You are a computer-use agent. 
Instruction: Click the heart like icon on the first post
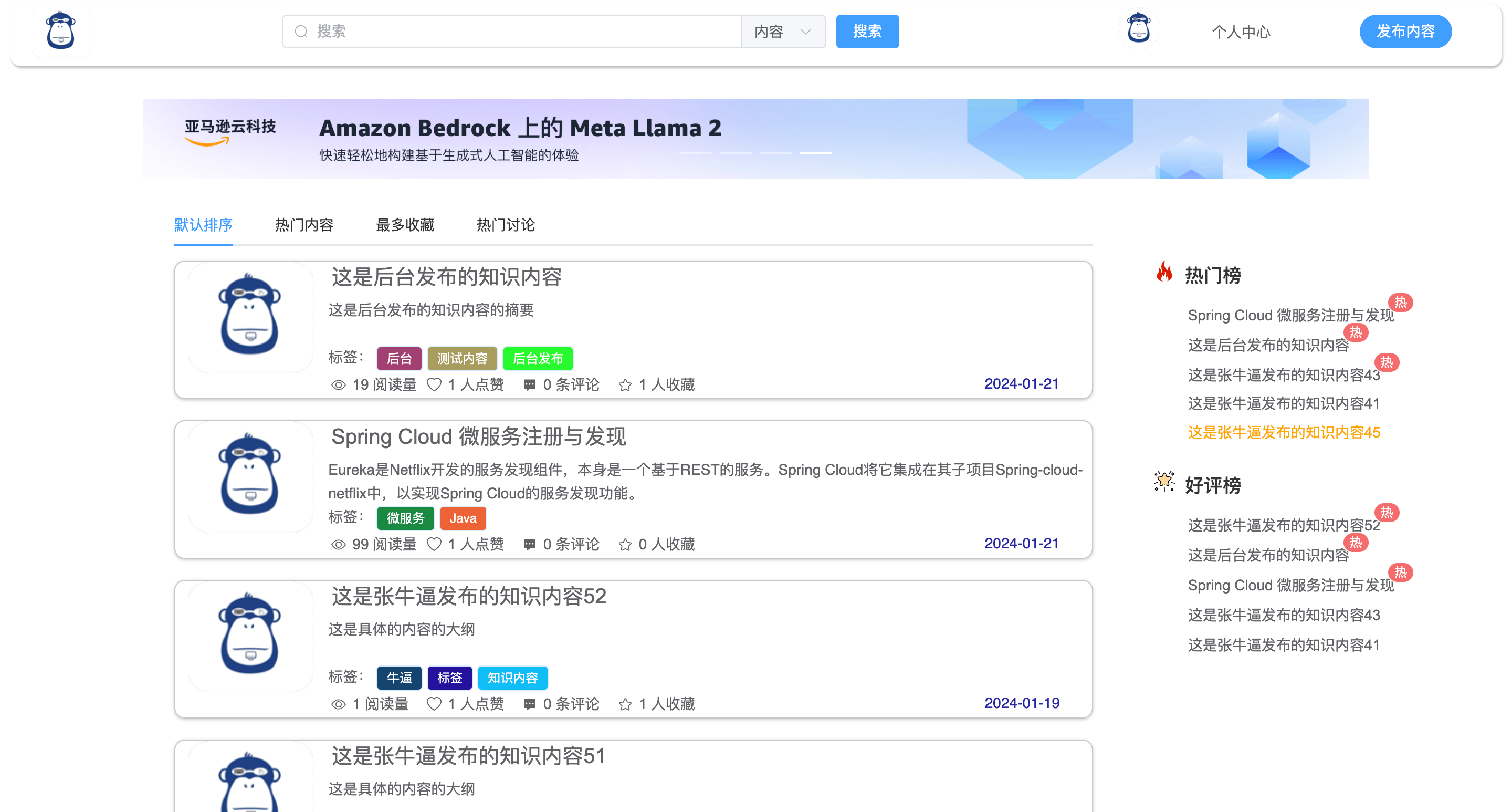(434, 384)
